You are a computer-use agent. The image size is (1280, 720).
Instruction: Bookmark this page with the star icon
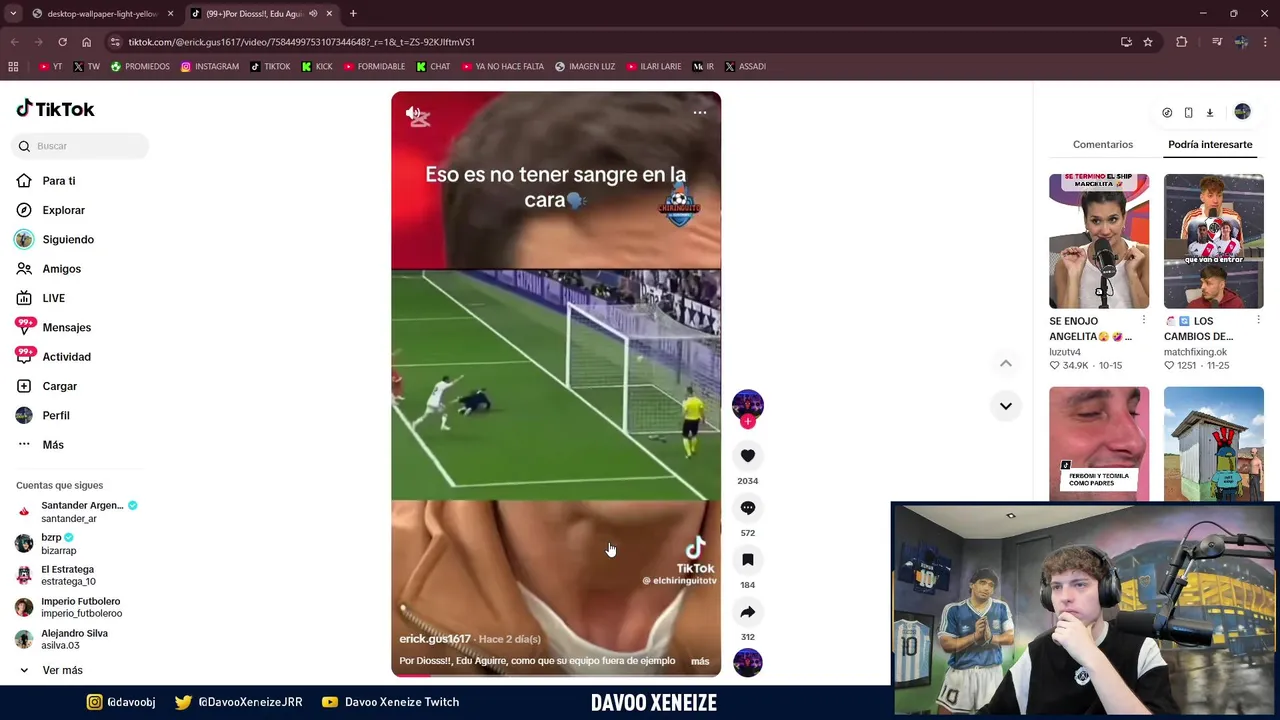tap(1148, 42)
